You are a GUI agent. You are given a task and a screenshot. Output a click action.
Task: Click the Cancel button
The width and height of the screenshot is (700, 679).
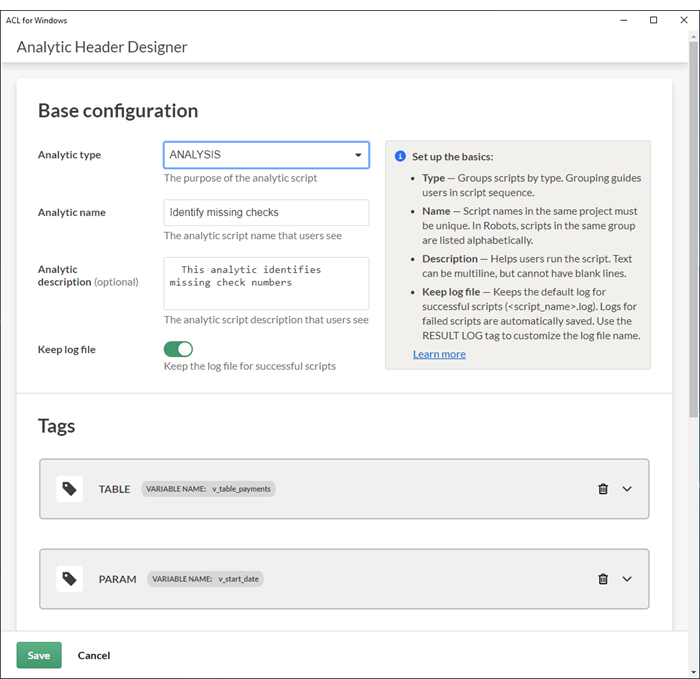coord(94,655)
